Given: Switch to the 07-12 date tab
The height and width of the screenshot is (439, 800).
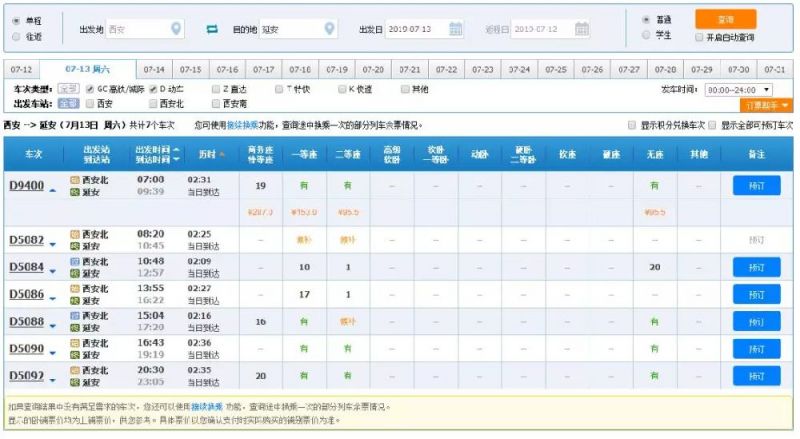Looking at the screenshot, I should (x=21, y=69).
